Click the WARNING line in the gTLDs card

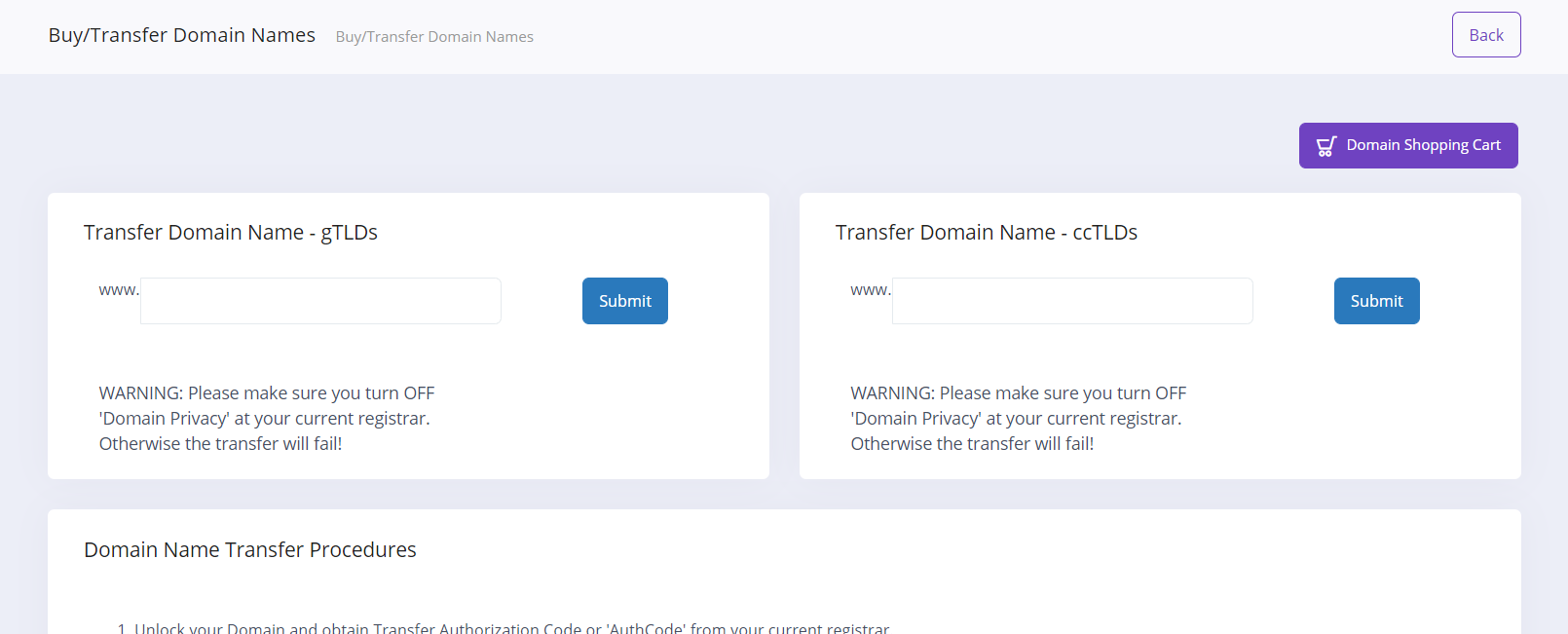click(266, 393)
